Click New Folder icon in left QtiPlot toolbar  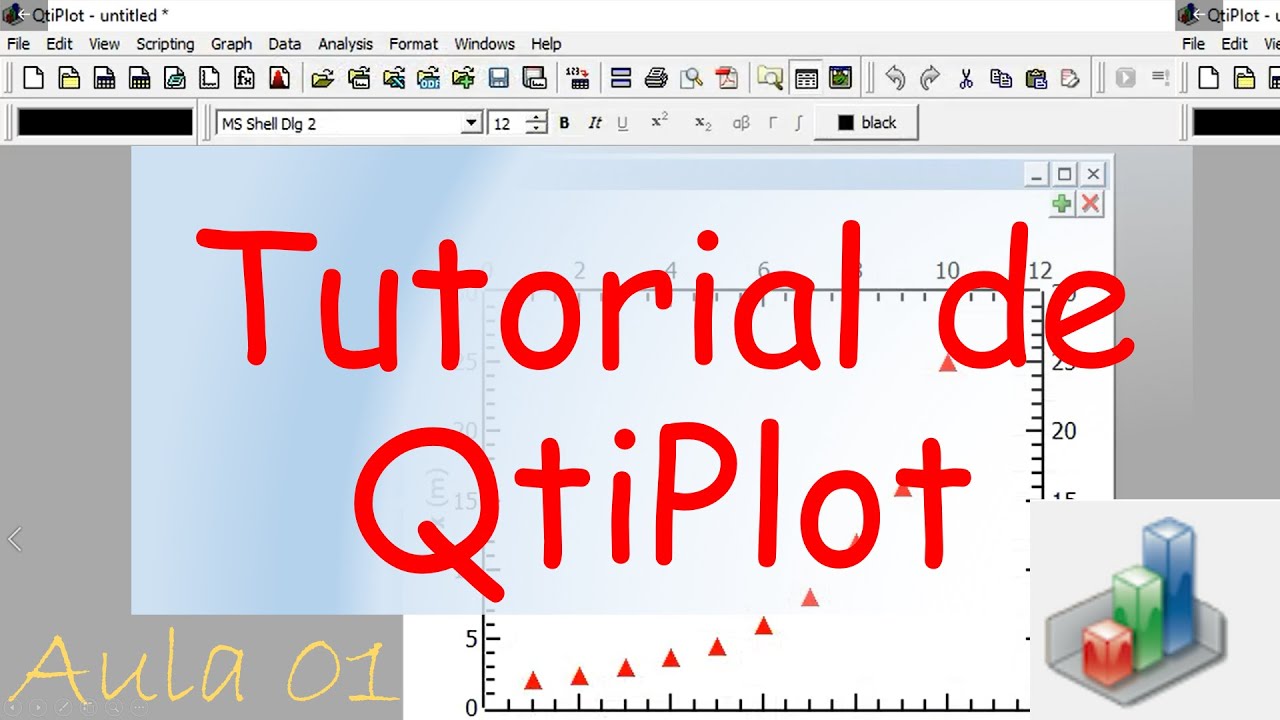click(69, 78)
